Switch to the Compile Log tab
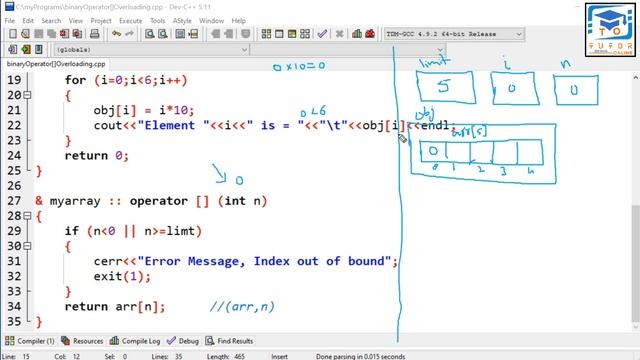This screenshot has width=640, height=360. 135,341
